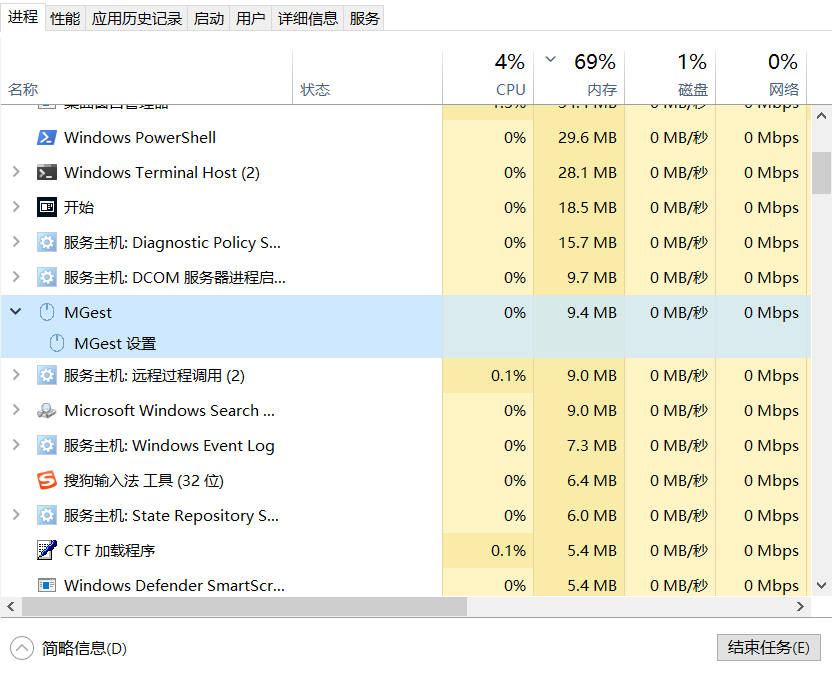Expand Microsoft Windows Search row

pyautogui.click(x=16, y=410)
